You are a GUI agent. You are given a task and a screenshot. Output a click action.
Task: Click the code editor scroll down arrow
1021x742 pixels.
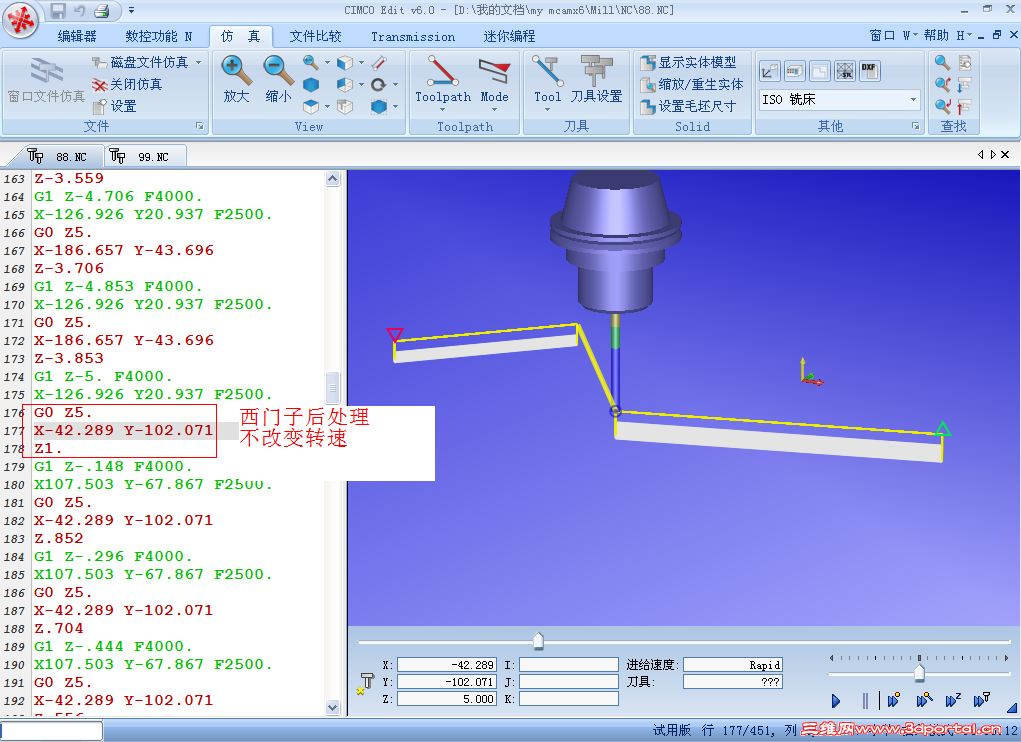(x=332, y=708)
